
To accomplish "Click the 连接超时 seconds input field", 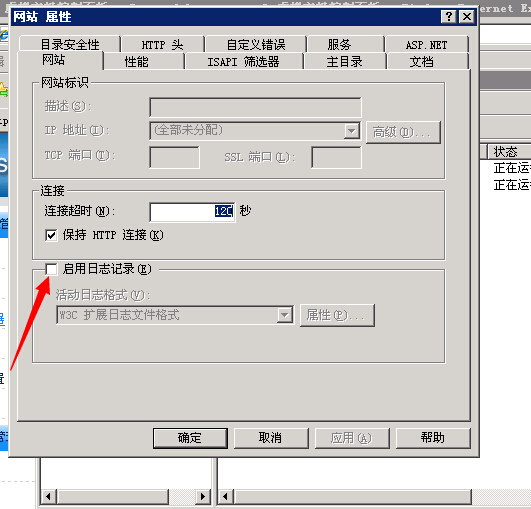I will click(x=192, y=212).
